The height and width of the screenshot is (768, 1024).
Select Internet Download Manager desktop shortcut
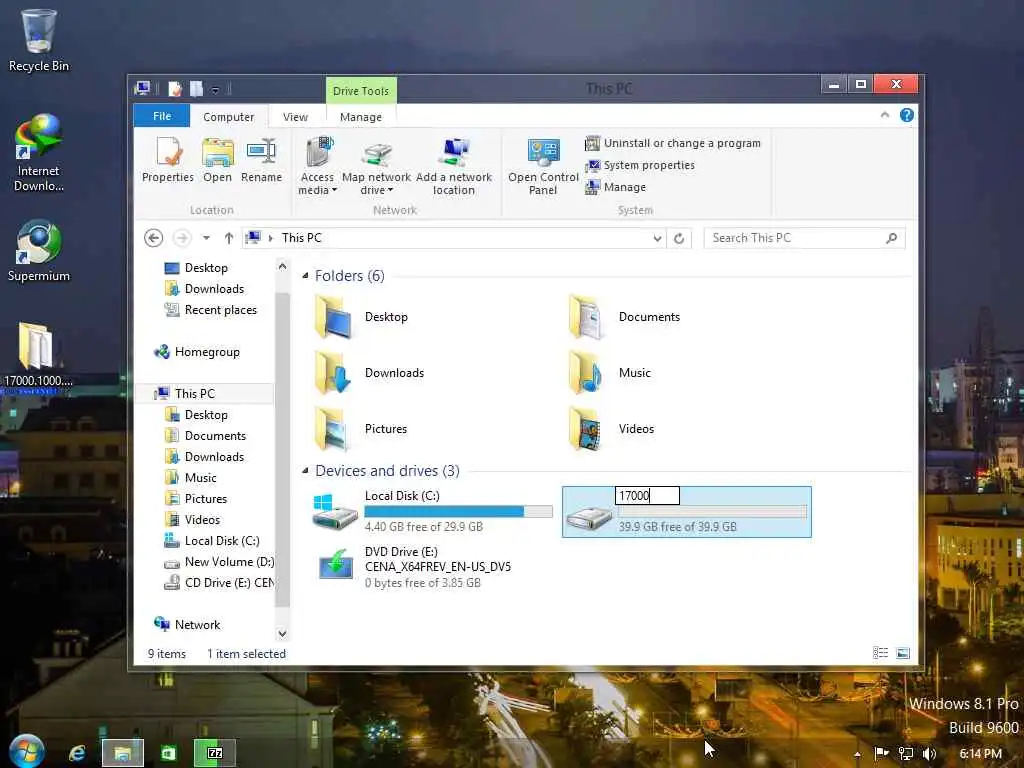click(39, 153)
